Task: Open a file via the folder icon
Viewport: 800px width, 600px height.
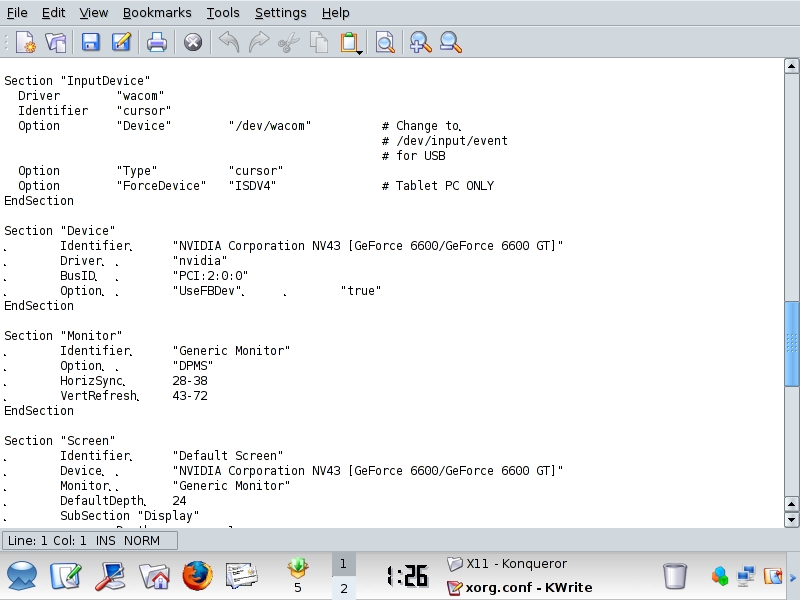Action: 56,42
